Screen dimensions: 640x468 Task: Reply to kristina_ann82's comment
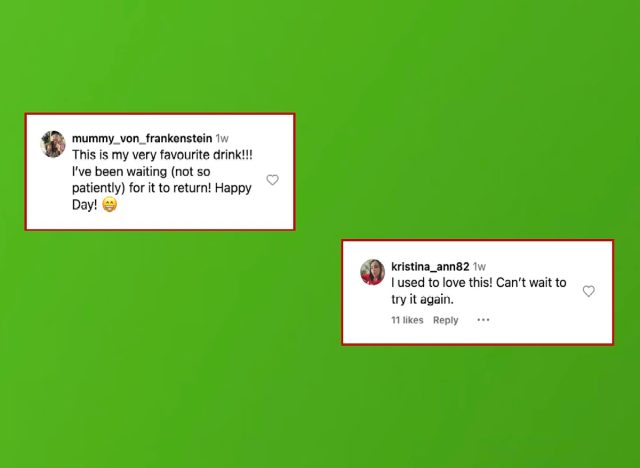click(445, 320)
